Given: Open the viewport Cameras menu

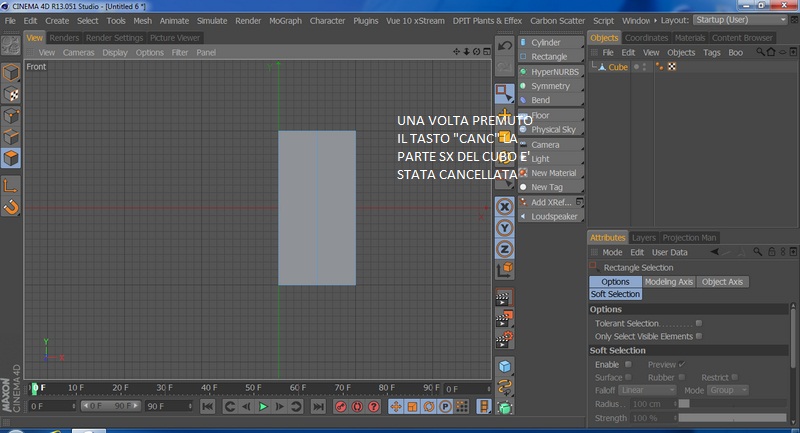Looking at the screenshot, I should click(79, 53).
